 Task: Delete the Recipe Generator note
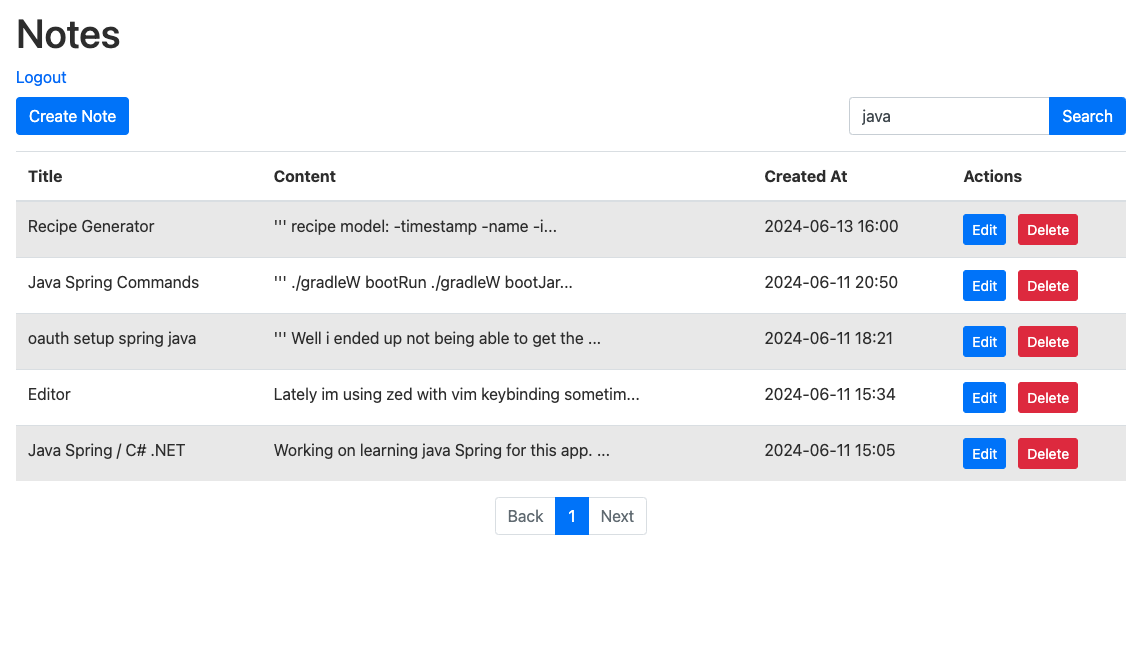tap(1047, 230)
